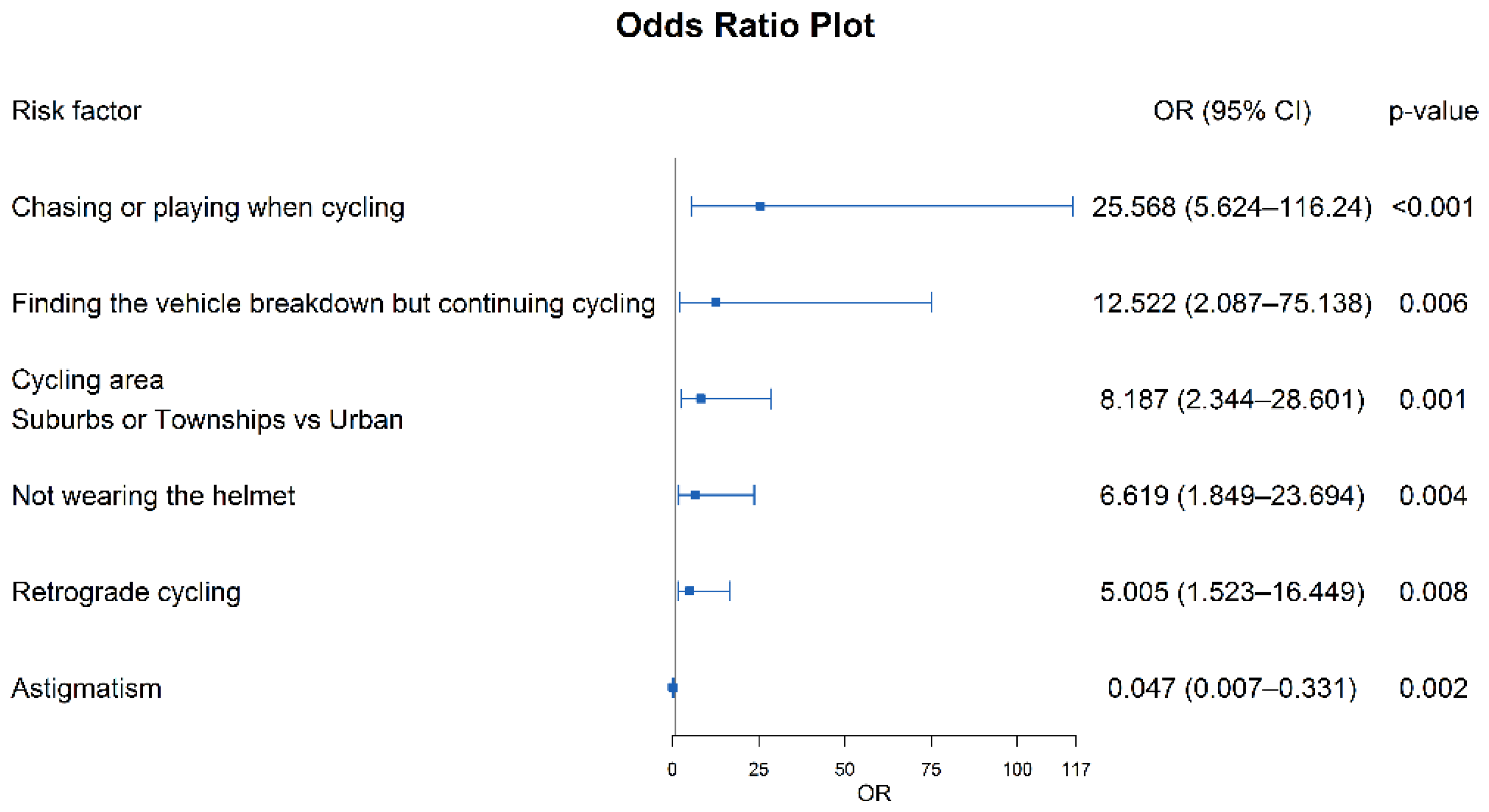Click the OR axis title below the plot
Screen dimensions: 1489x812
[874, 794]
